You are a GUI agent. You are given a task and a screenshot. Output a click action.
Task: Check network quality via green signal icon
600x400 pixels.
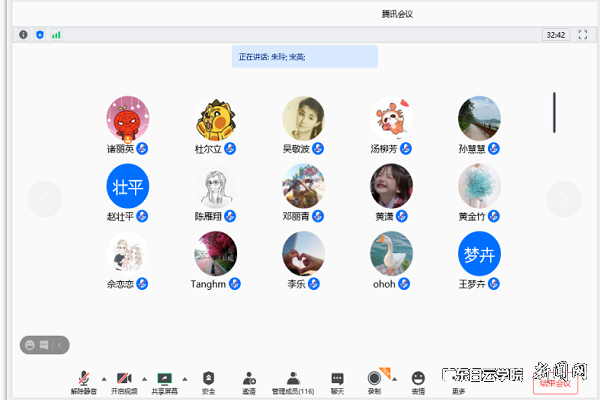click(56, 35)
